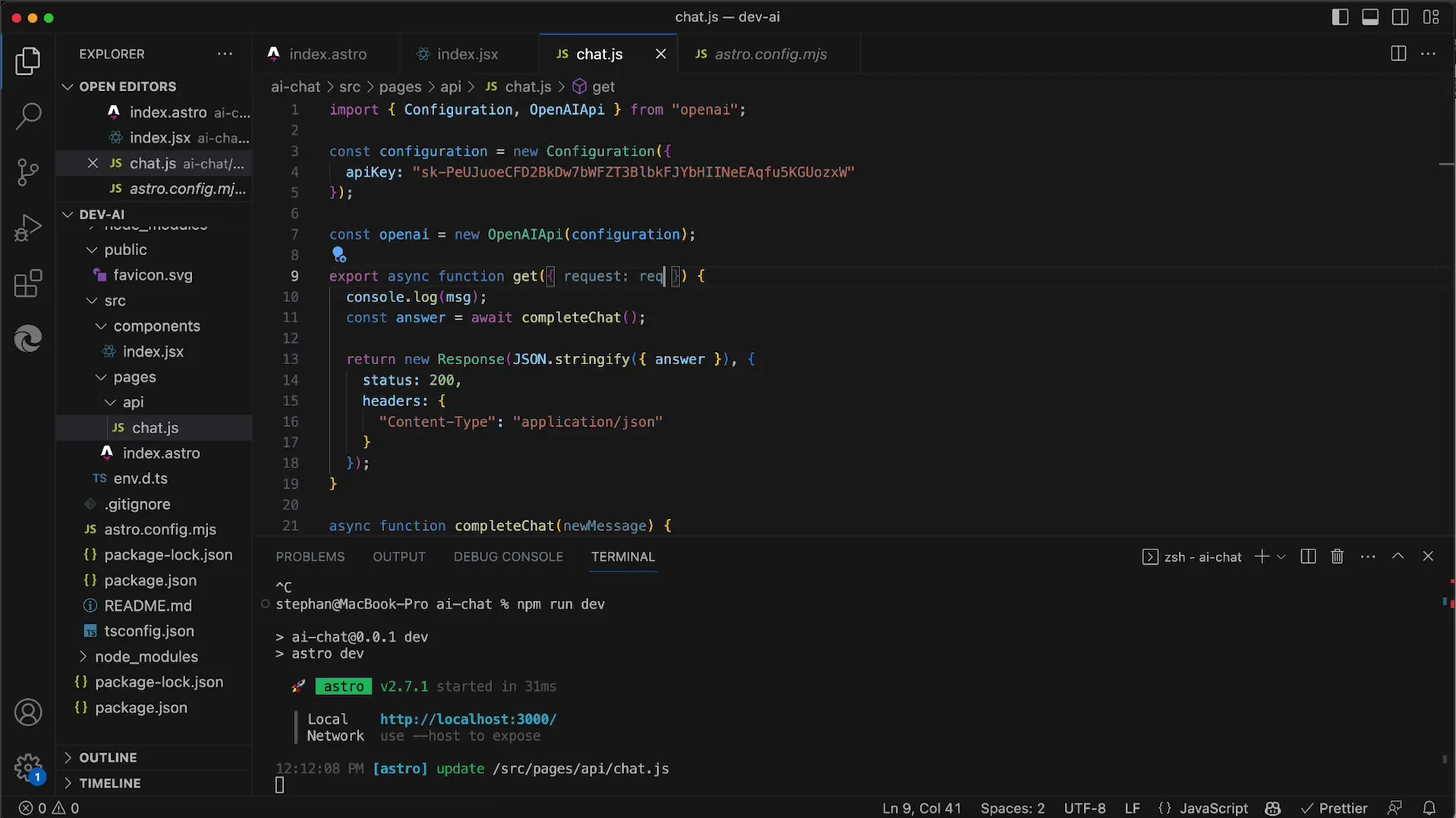Collapse the Open Editors section
The width and height of the screenshot is (1456, 818).
(68, 87)
